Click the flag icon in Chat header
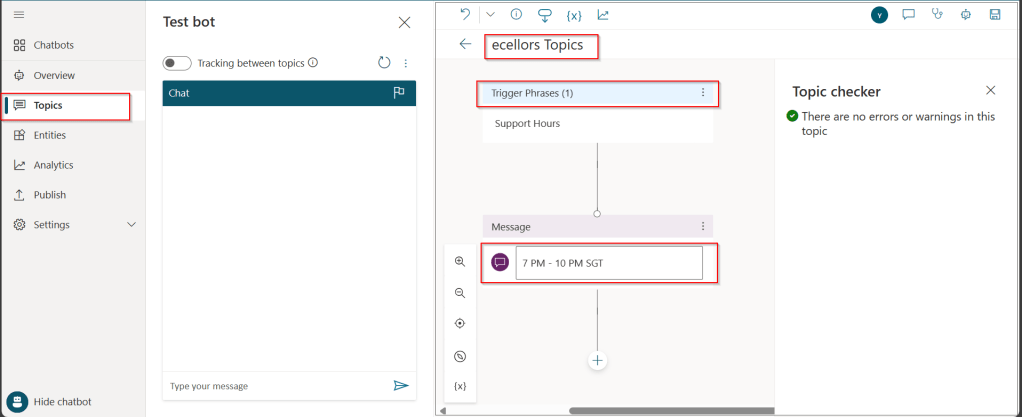The width and height of the screenshot is (1022, 417). tap(399, 93)
